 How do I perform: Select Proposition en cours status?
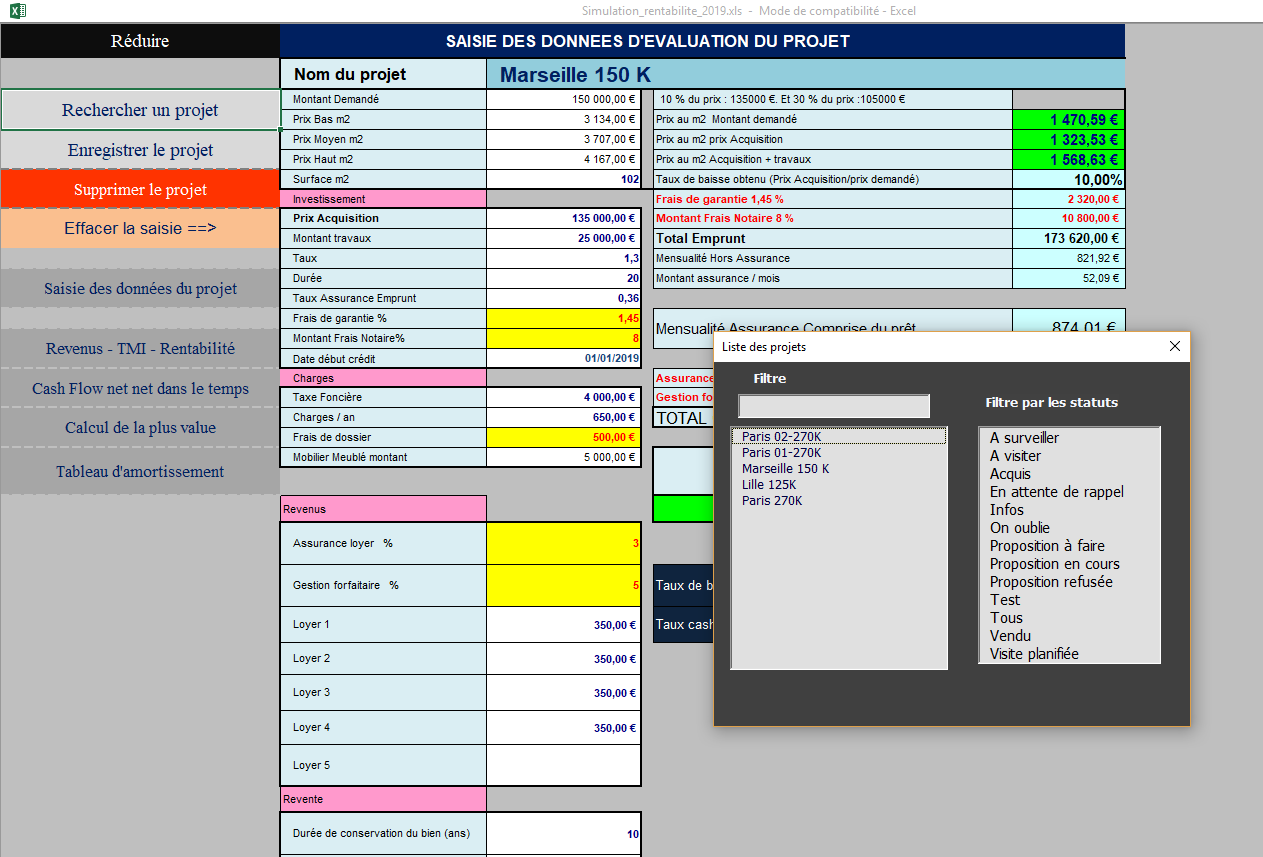[x=1054, y=564]
